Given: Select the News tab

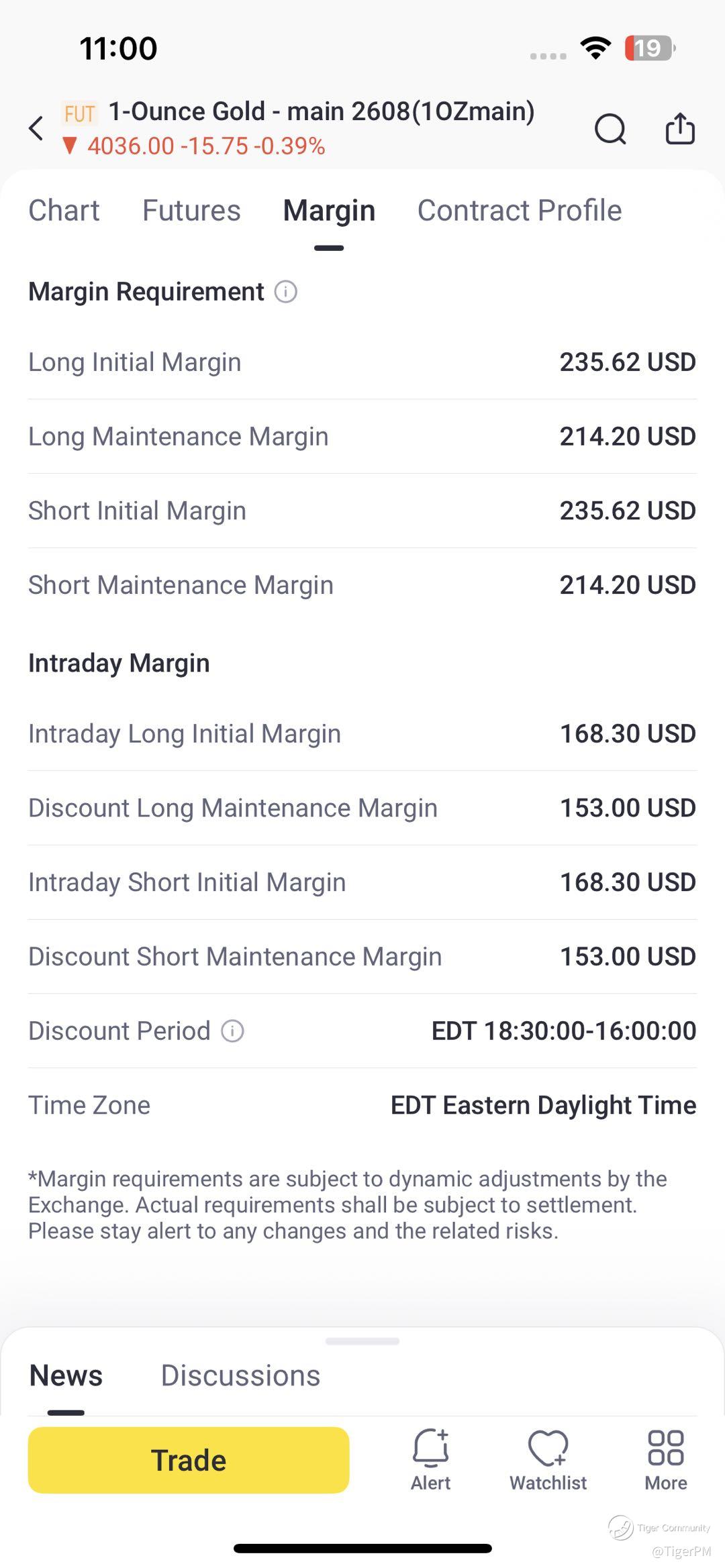Looking at the screenshot, I should pyautogui.click(x=66, y=1375).
